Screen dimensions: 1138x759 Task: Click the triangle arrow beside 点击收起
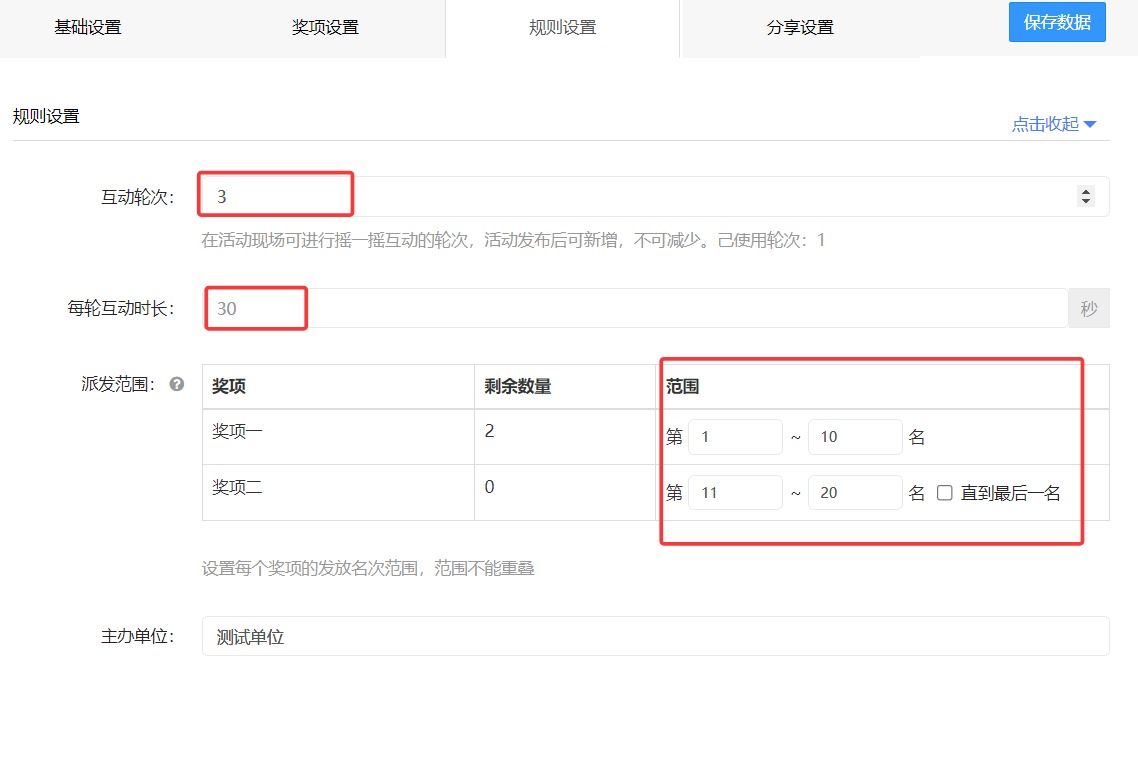click(1090, 124)
